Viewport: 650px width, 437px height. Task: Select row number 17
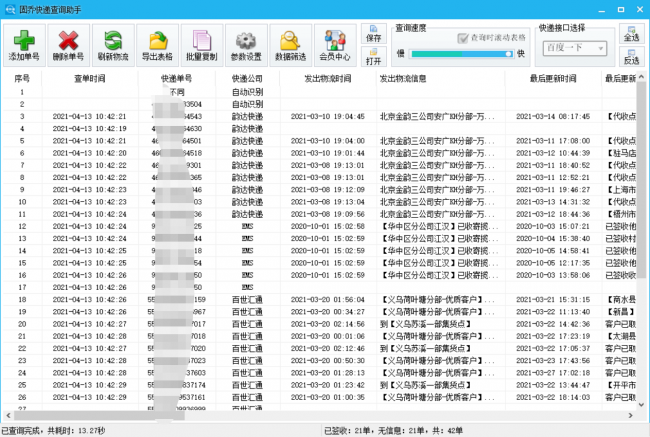coord(22,287)
